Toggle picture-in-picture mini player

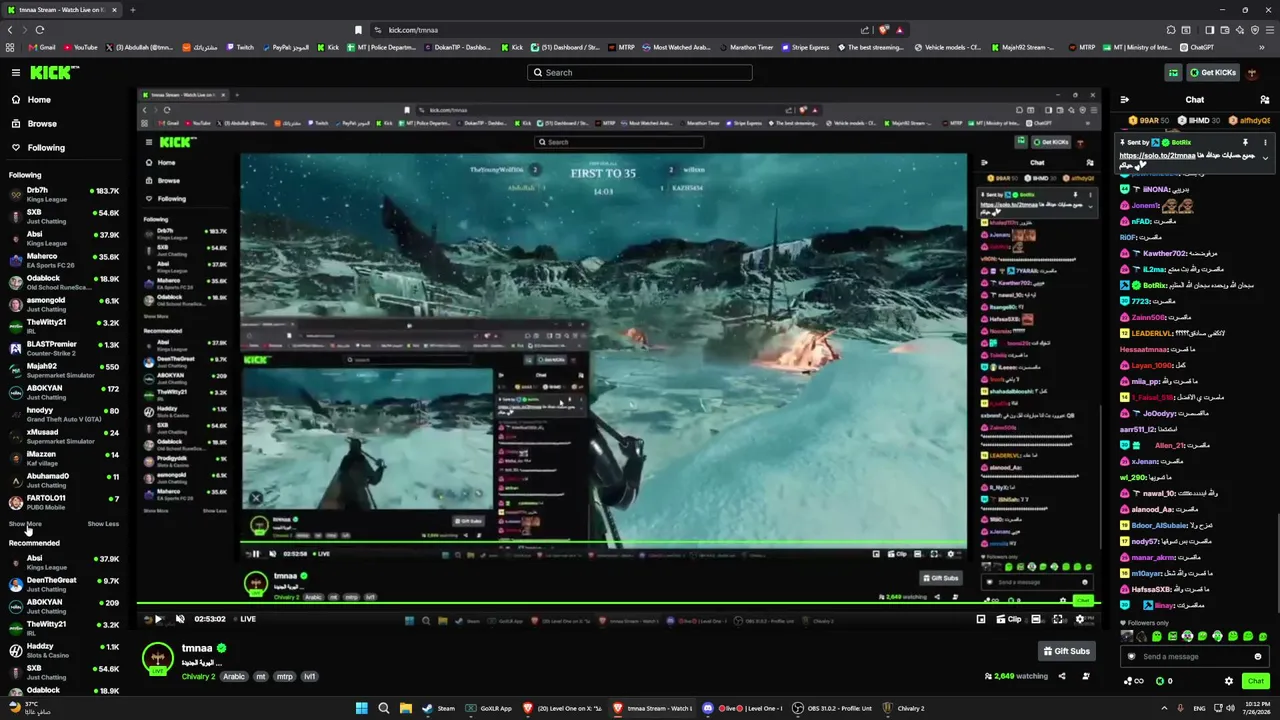coord(981,619)
